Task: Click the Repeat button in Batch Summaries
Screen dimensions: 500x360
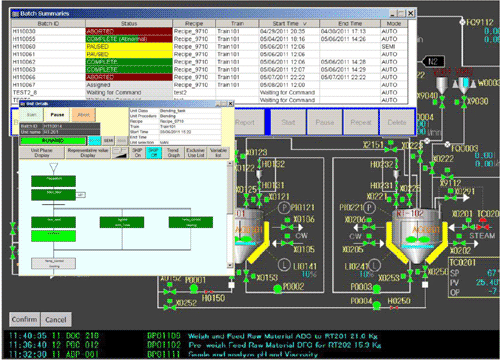Action: pyautogui.click(x=361, y=122)
